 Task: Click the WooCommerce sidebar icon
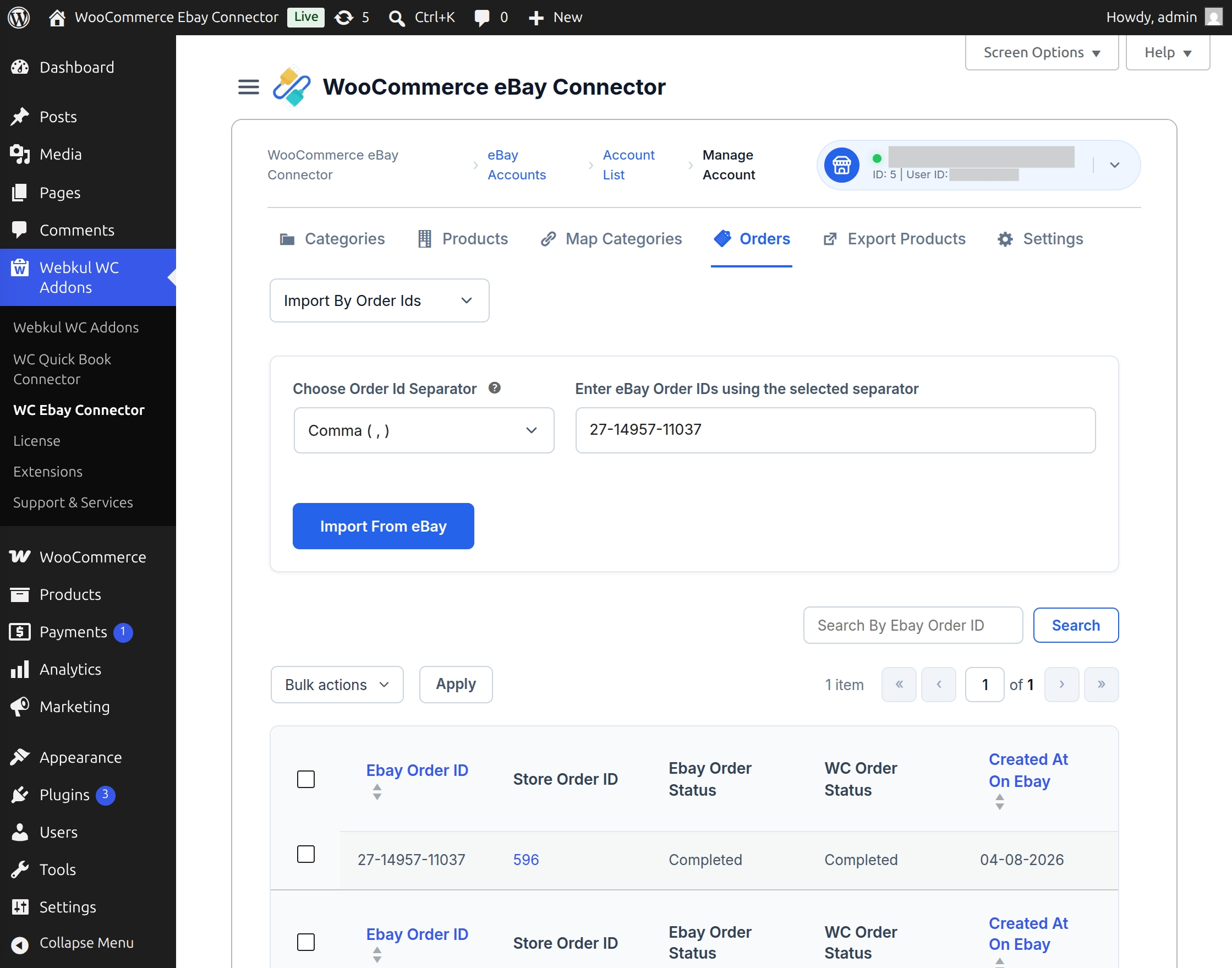tap(20, 557)
